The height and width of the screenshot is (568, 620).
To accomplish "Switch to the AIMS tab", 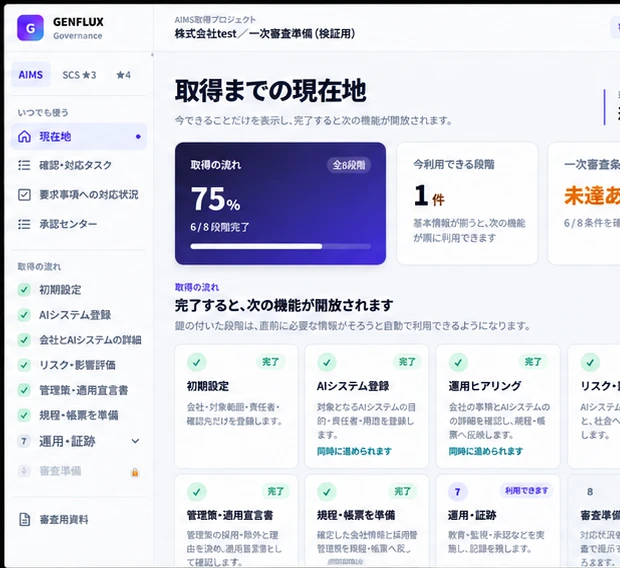I will tap(31, 75).
